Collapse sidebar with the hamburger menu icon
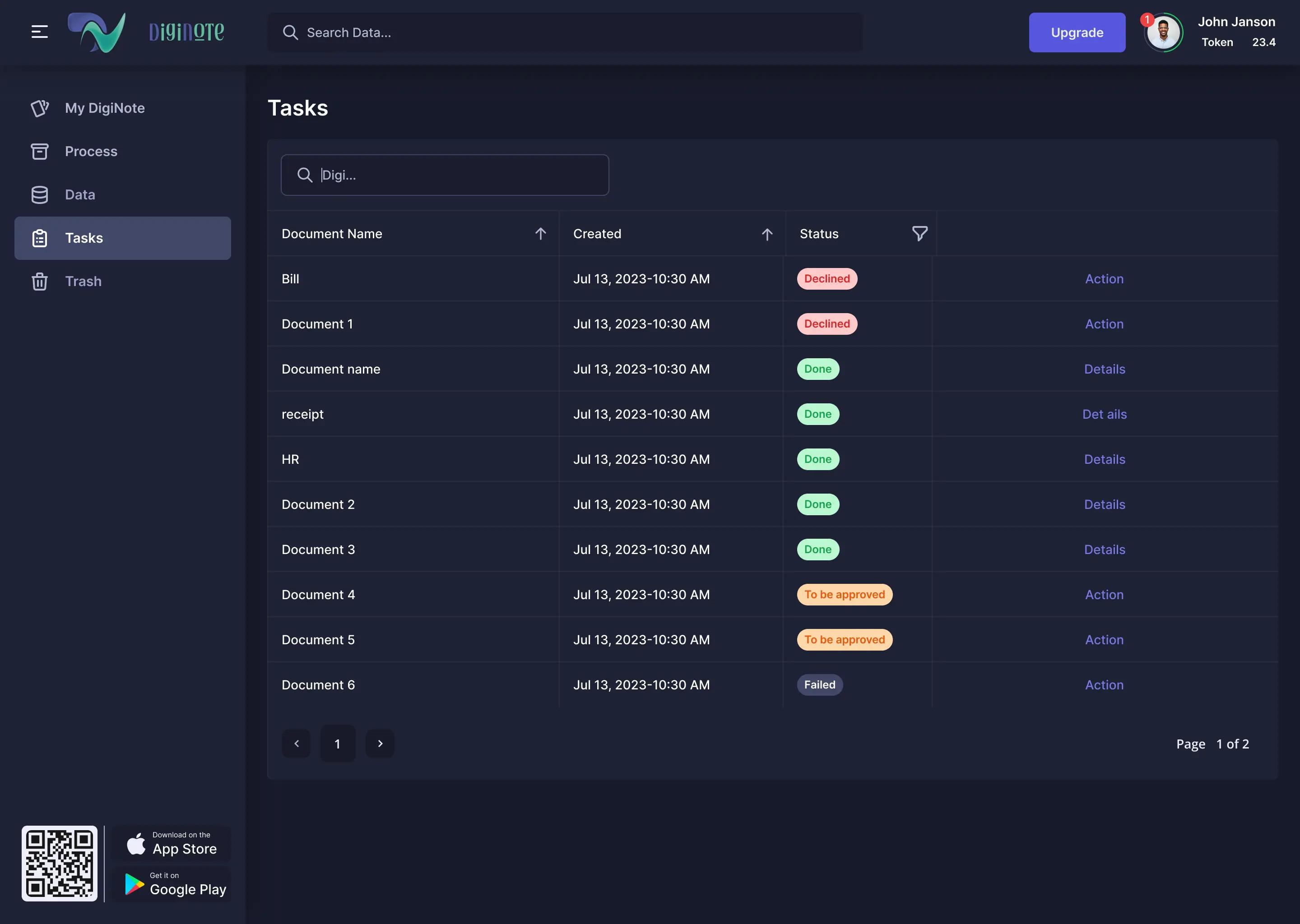The image size is (1300, 924). click(x=39, y=32)
